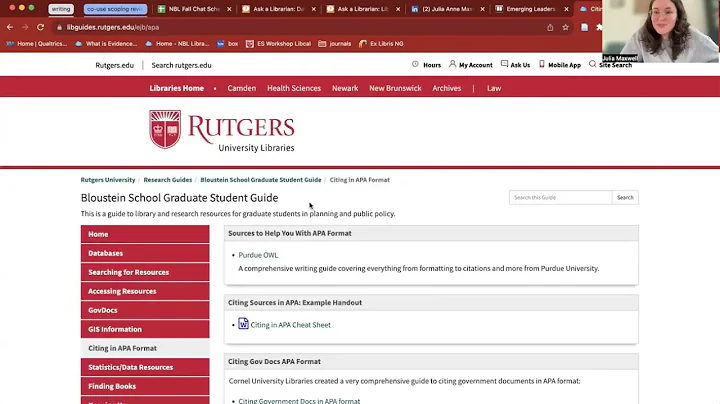Click Bloustein School Graduate Student Guide breadcrumb

261,180
